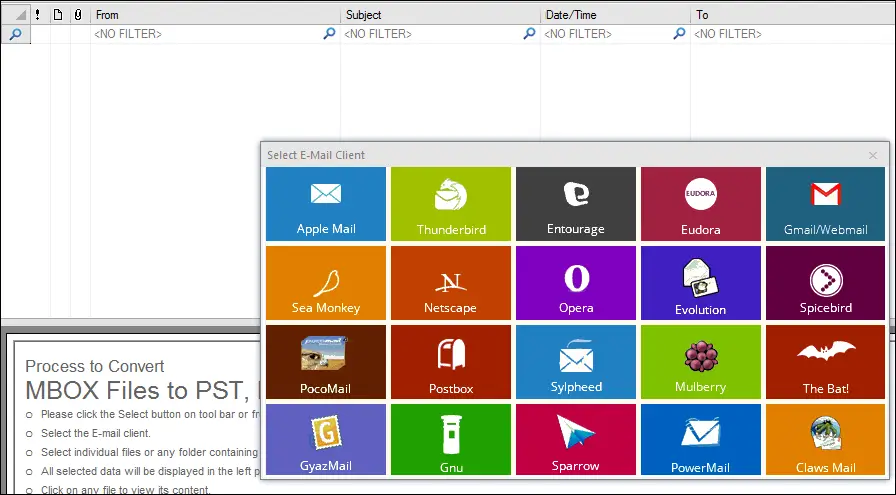
Task: Click the 'MBOX Files to PST' title text
Action: pyautogui.click(x=137, y=390)
